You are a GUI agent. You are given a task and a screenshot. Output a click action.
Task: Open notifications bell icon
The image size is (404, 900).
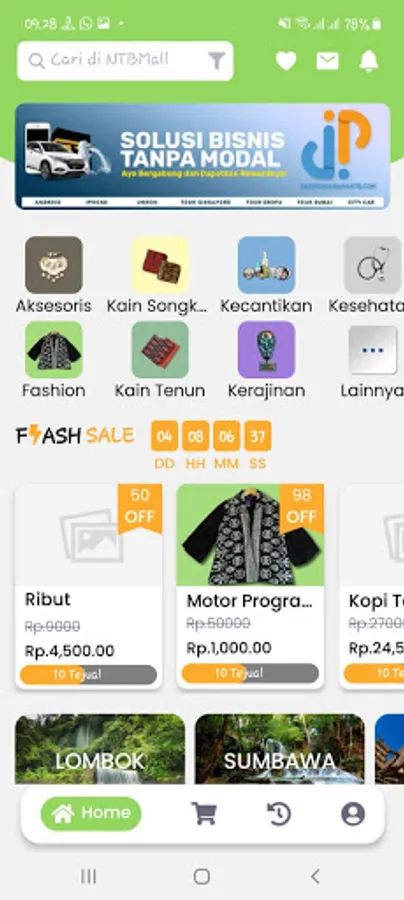(369, 61)
